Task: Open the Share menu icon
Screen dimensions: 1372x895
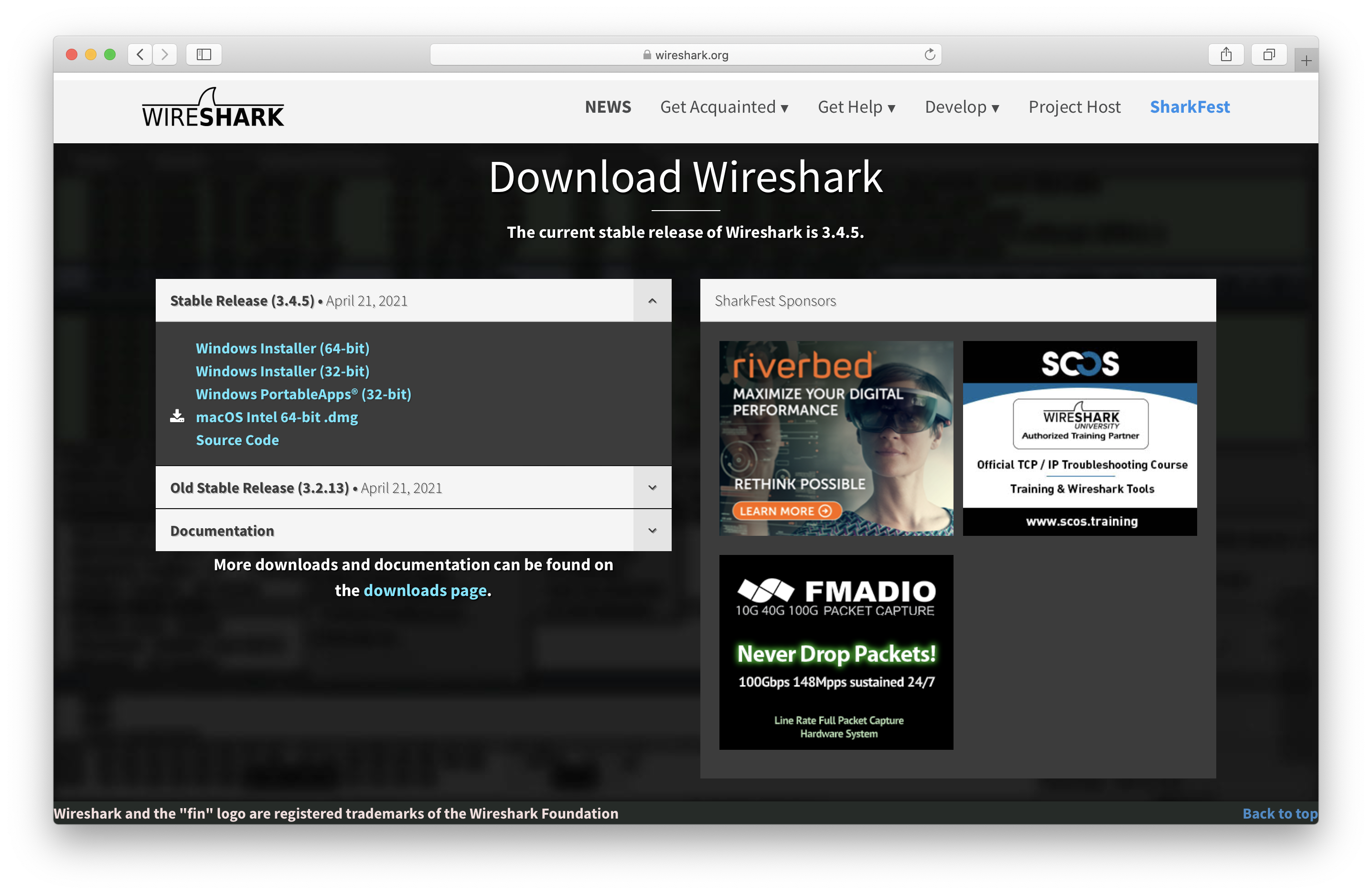Action: (1226, 55)
